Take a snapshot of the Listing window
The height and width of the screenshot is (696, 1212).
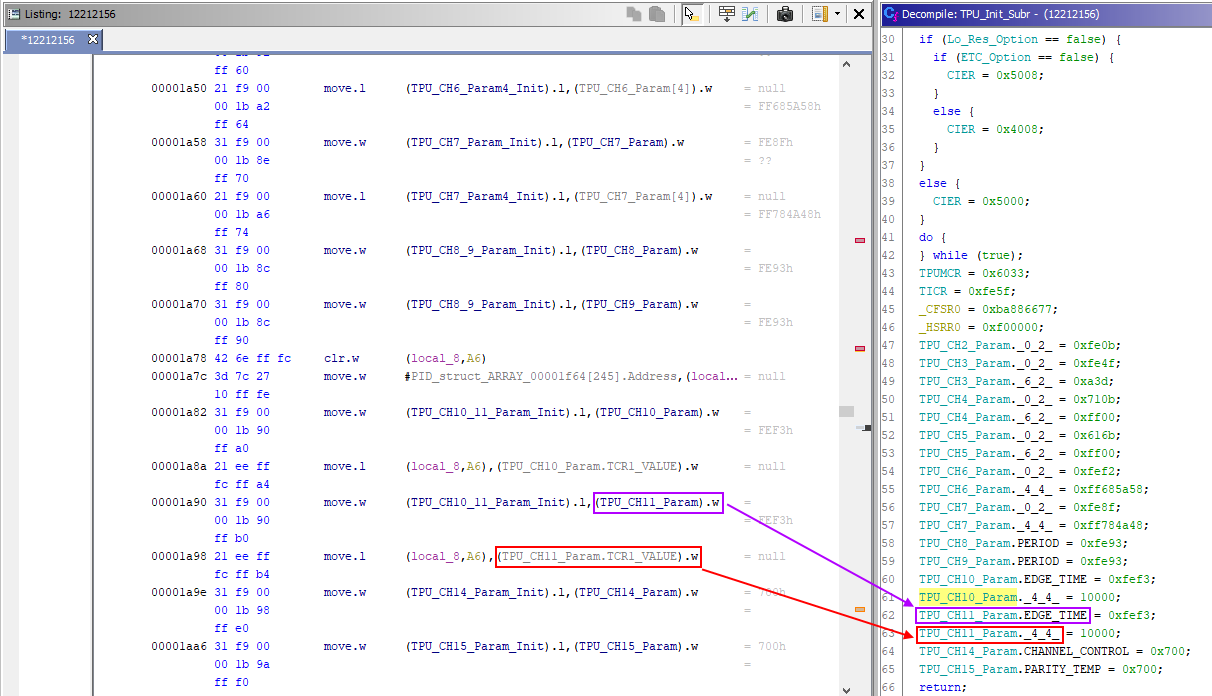(785, 14)
